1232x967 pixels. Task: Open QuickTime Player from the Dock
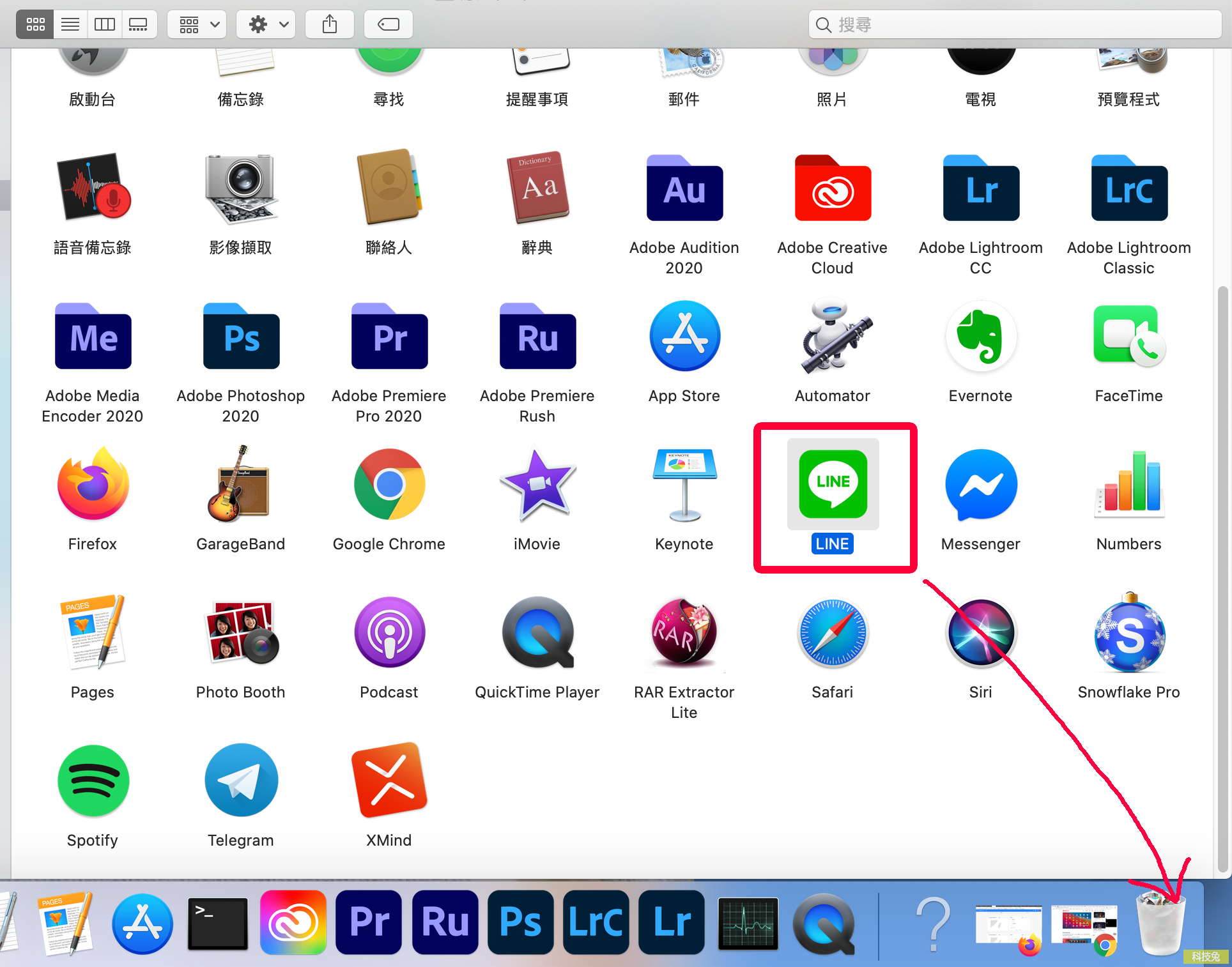824,924
